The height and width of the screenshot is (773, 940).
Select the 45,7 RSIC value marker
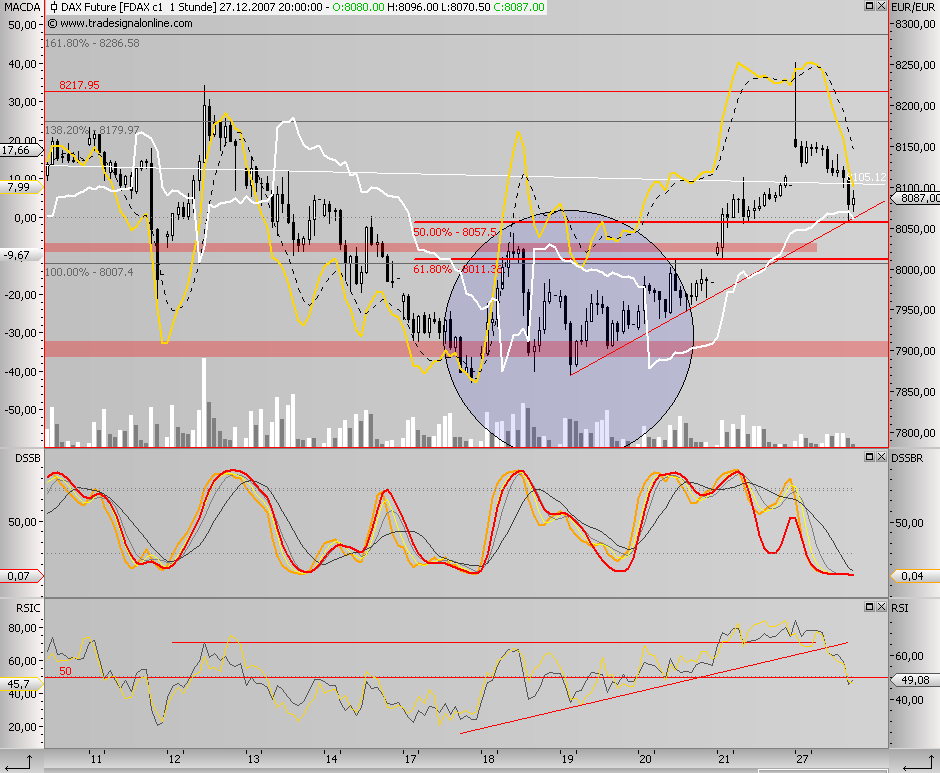(20, 684)
